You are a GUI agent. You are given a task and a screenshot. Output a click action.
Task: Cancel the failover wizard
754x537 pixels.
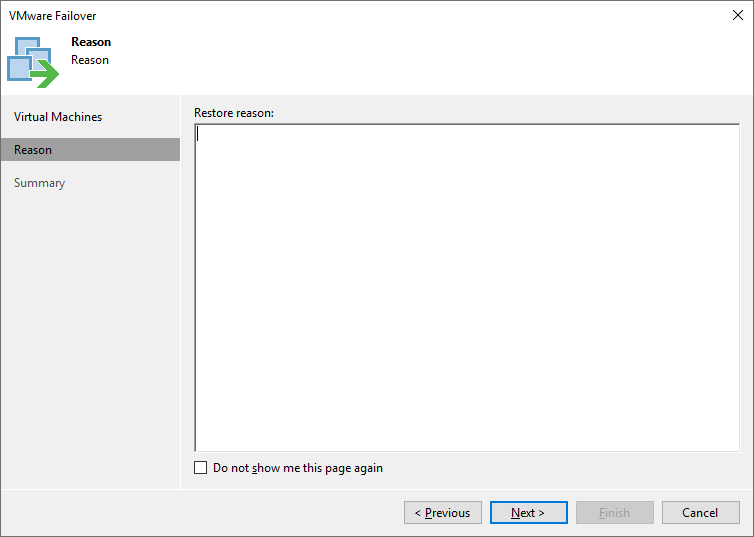[x=700, y=513]
